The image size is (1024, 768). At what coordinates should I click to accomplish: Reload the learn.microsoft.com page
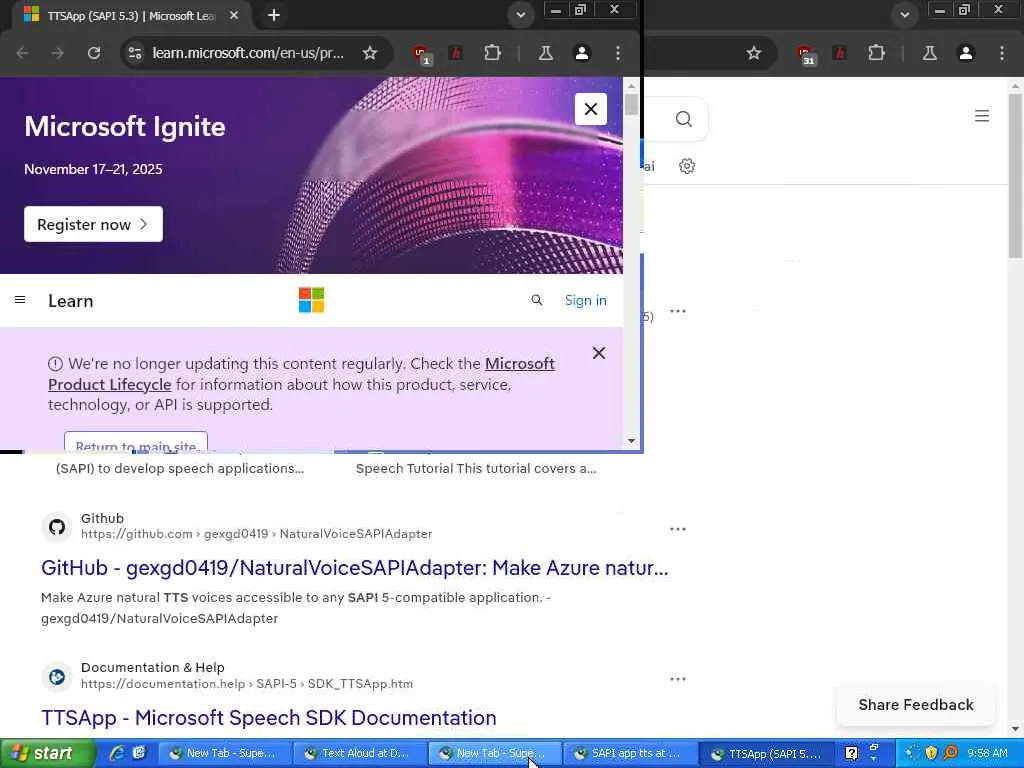[94, 53]
